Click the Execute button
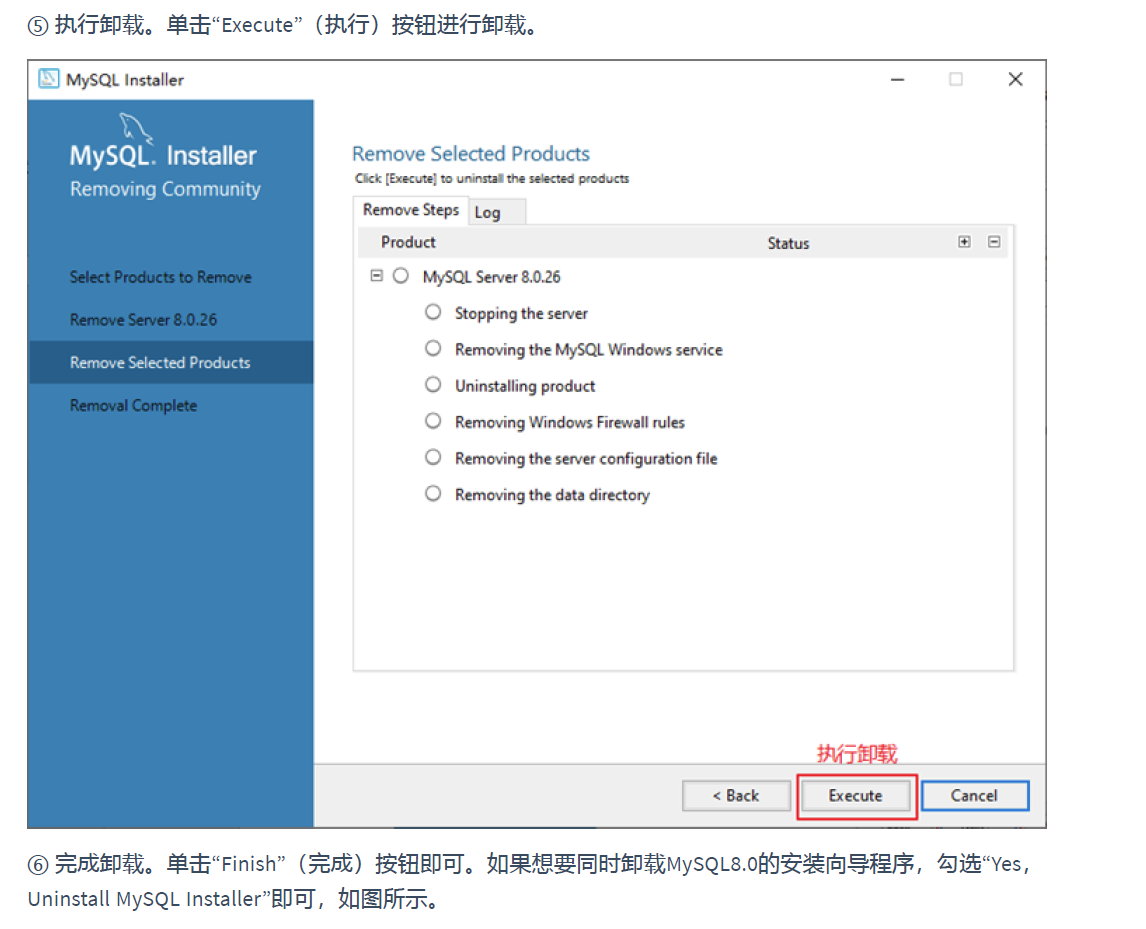 (856, 795)
